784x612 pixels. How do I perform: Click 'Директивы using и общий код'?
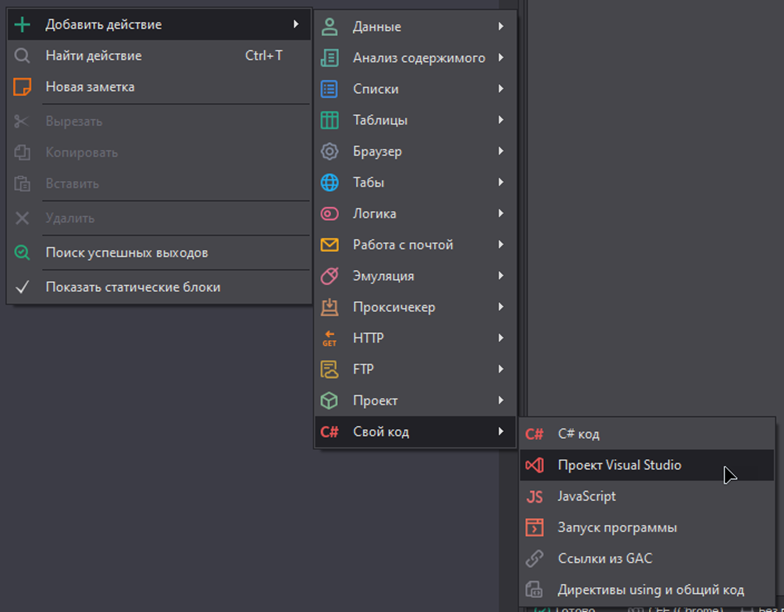pos(651,589)
